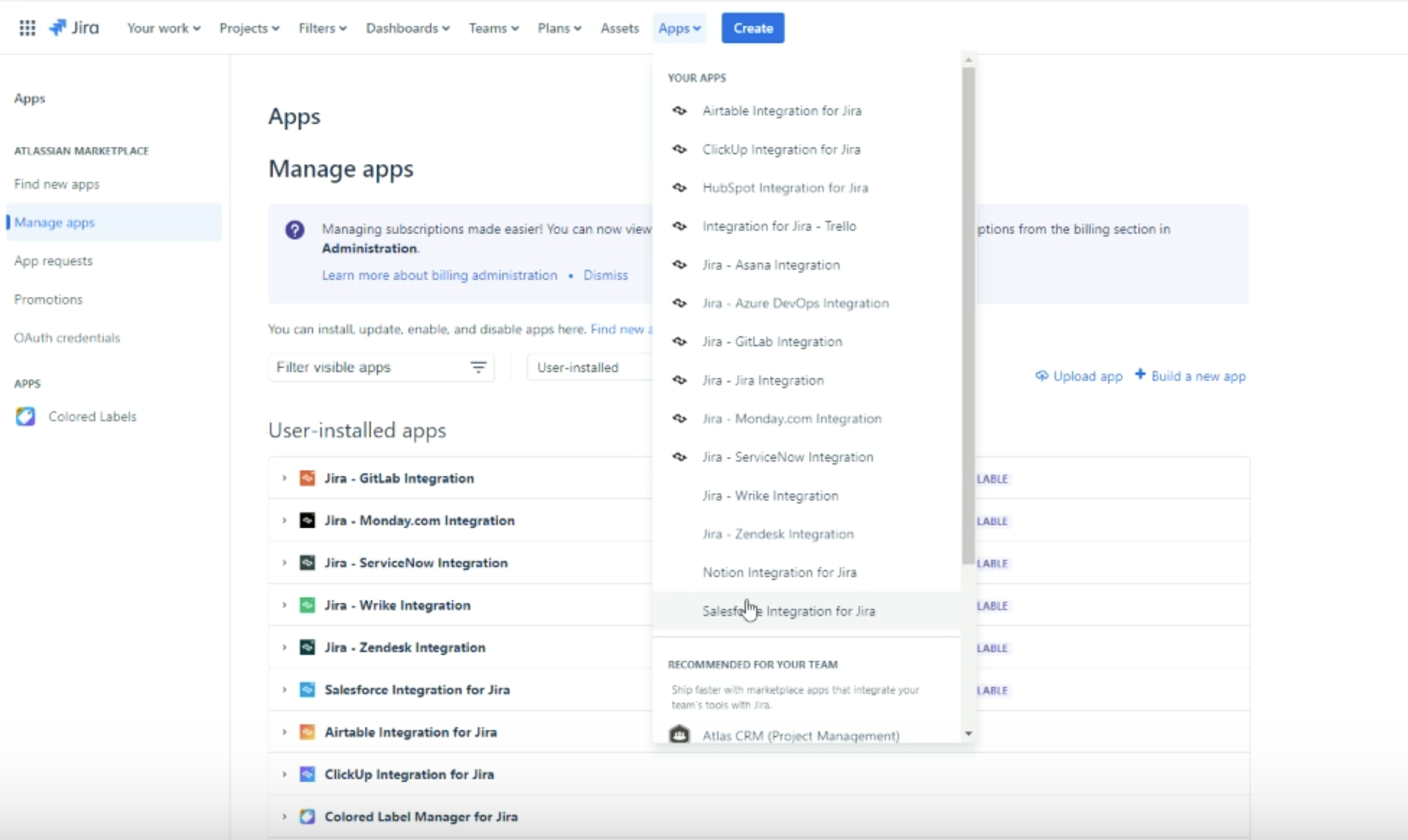Click the help question mark icon in banner
The image size is (1408, 840).
click(295, 230)
